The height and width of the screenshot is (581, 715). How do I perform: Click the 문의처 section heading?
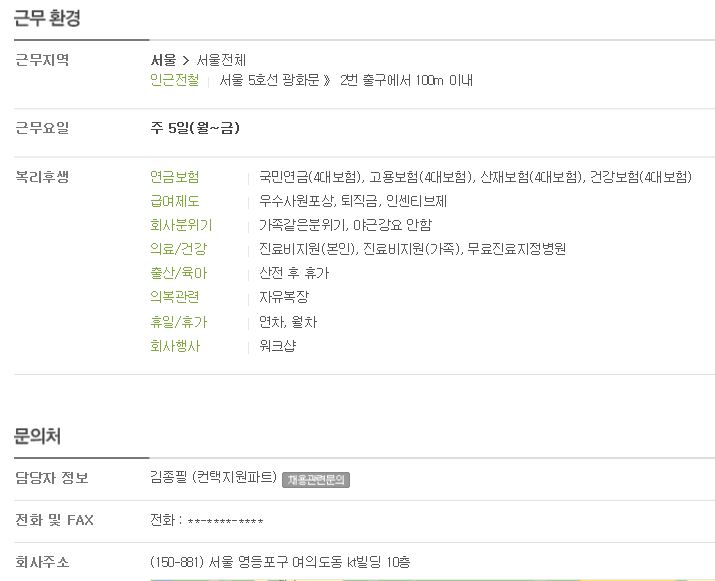37,436
